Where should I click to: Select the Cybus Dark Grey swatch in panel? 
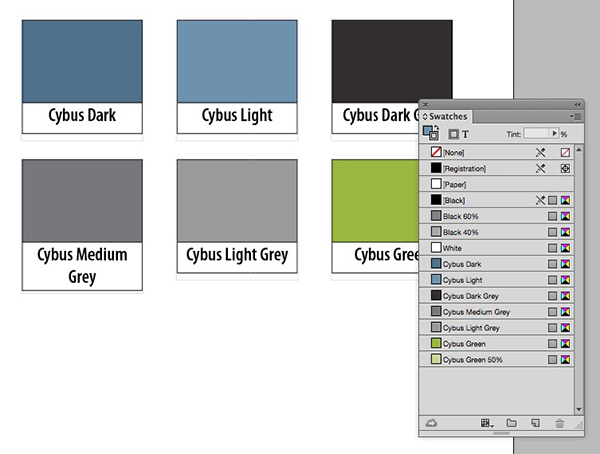(x=496, y=296)
